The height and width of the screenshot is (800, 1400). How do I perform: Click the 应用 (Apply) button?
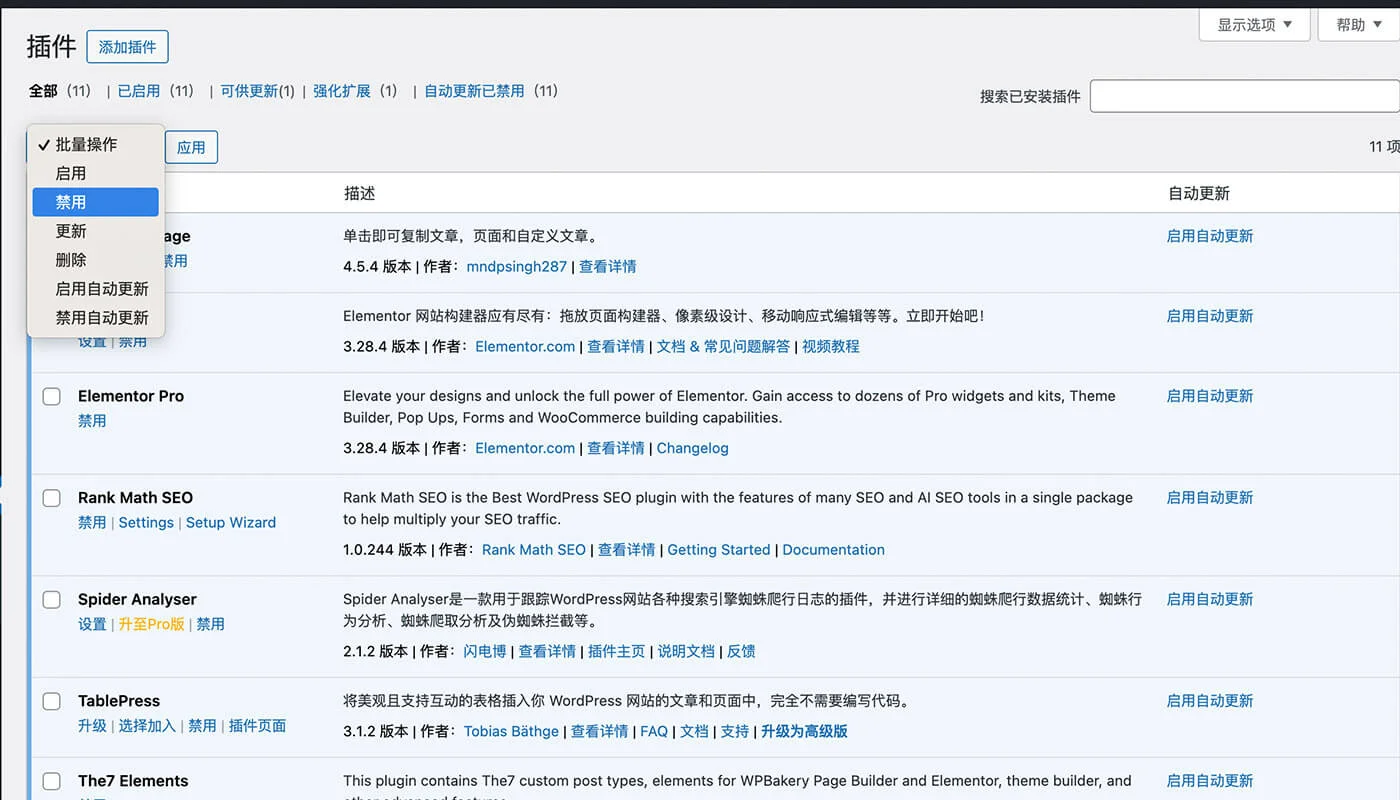point(190,147)
